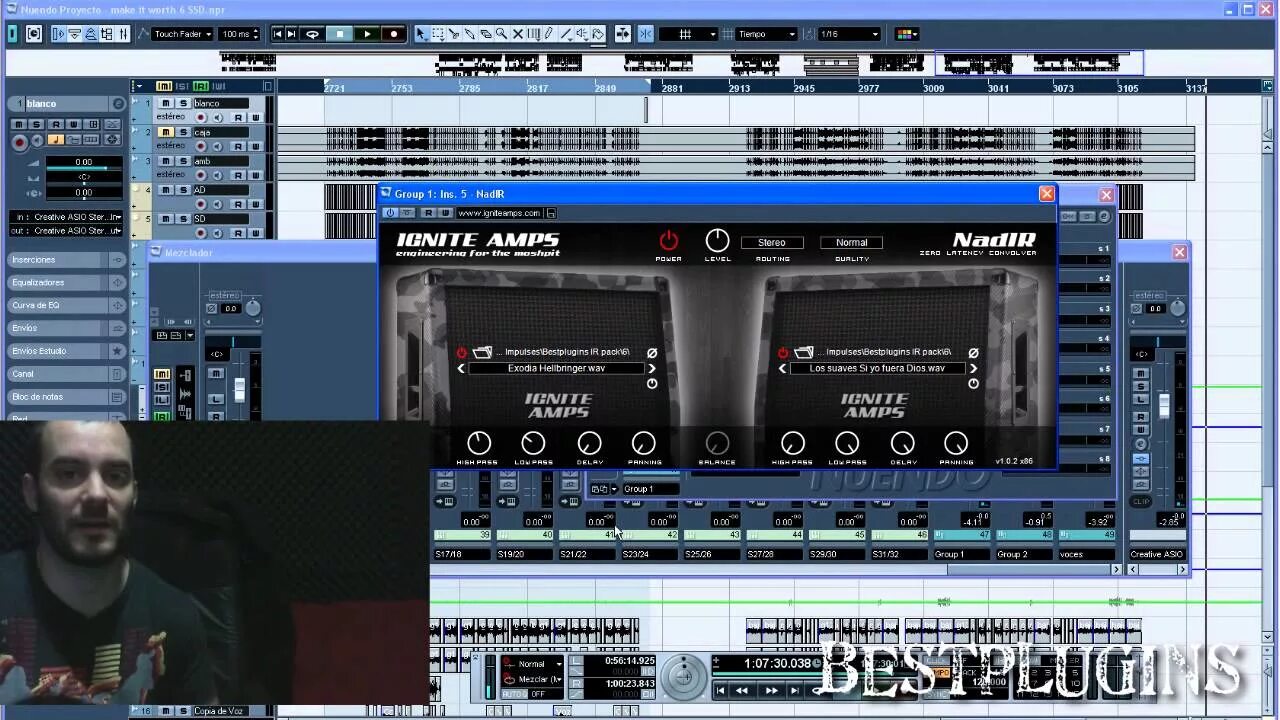Open the color palette selector in toolbar
This screenshot has height=720, width=1280.
point(906,34)
